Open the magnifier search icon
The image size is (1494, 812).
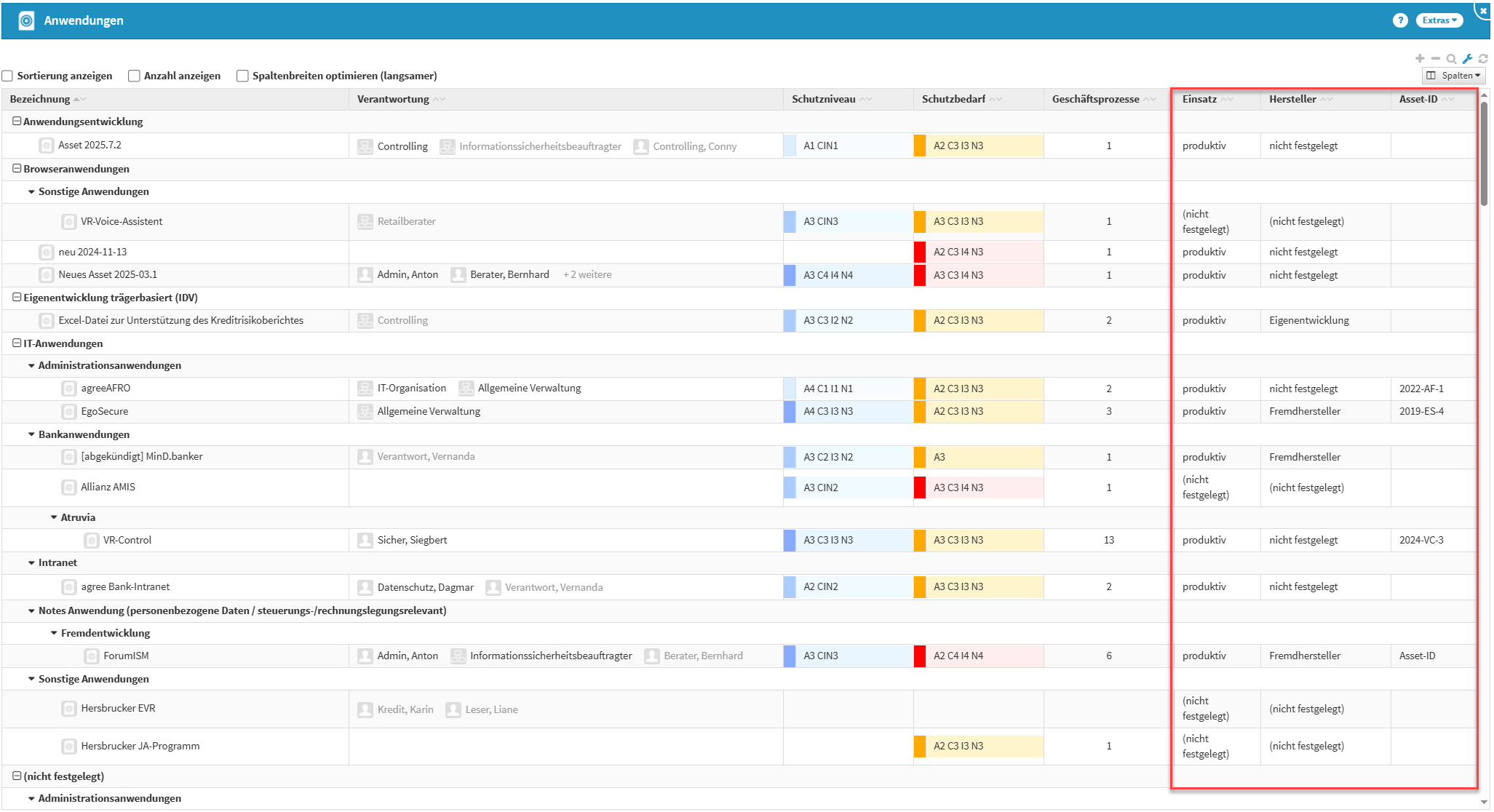(1451, 59)
